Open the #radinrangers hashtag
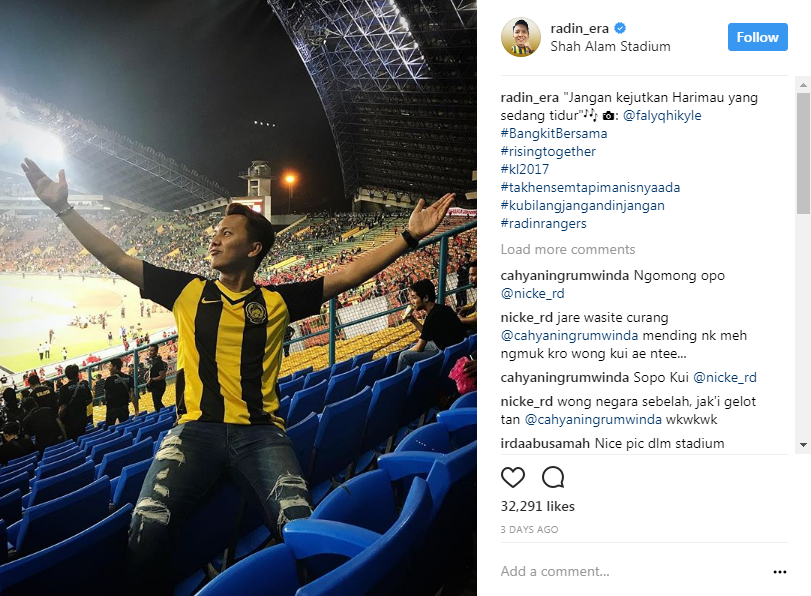The image size is (811, 596). point(544,224)
